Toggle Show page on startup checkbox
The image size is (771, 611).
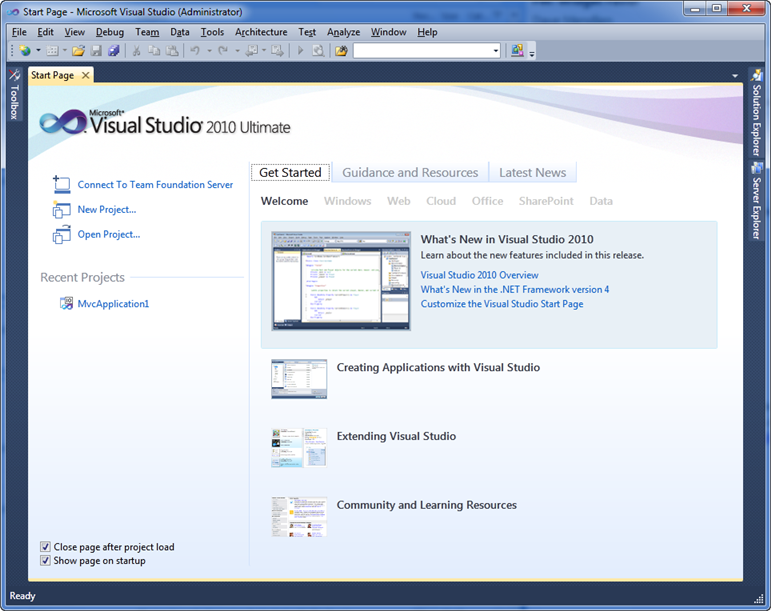[x=45, y=560]
